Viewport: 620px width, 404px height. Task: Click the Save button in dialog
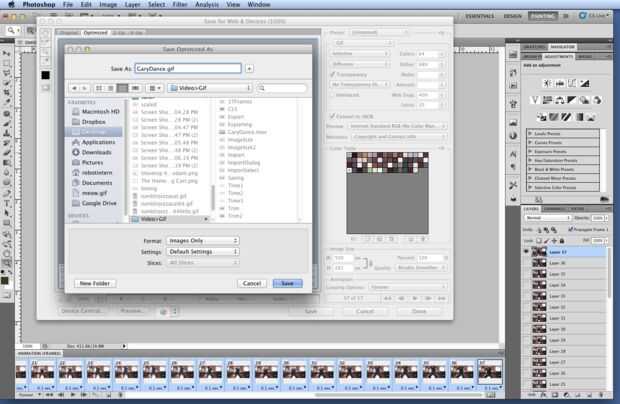click(287, 283)
